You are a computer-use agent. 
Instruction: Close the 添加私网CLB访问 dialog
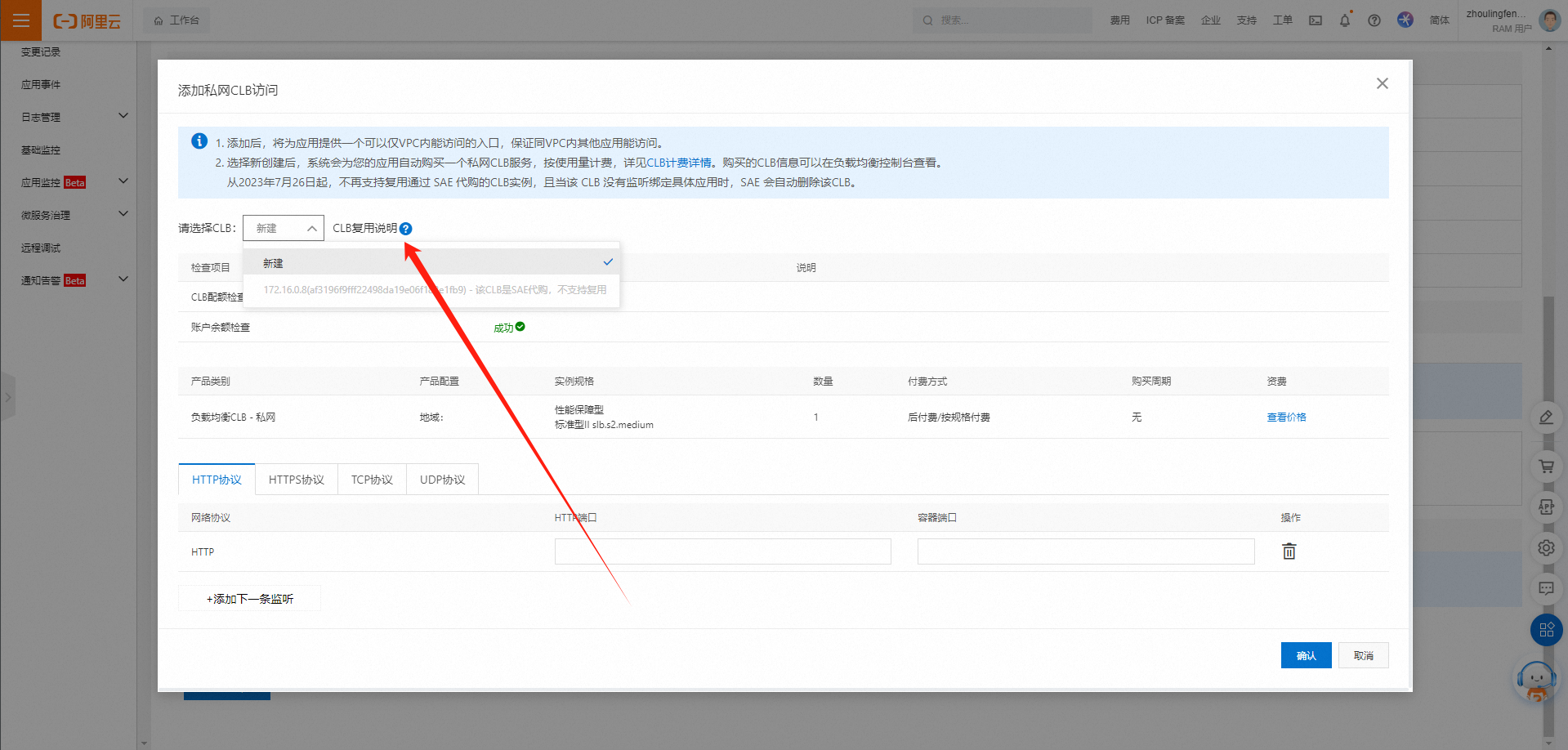tap(1383, 83)
